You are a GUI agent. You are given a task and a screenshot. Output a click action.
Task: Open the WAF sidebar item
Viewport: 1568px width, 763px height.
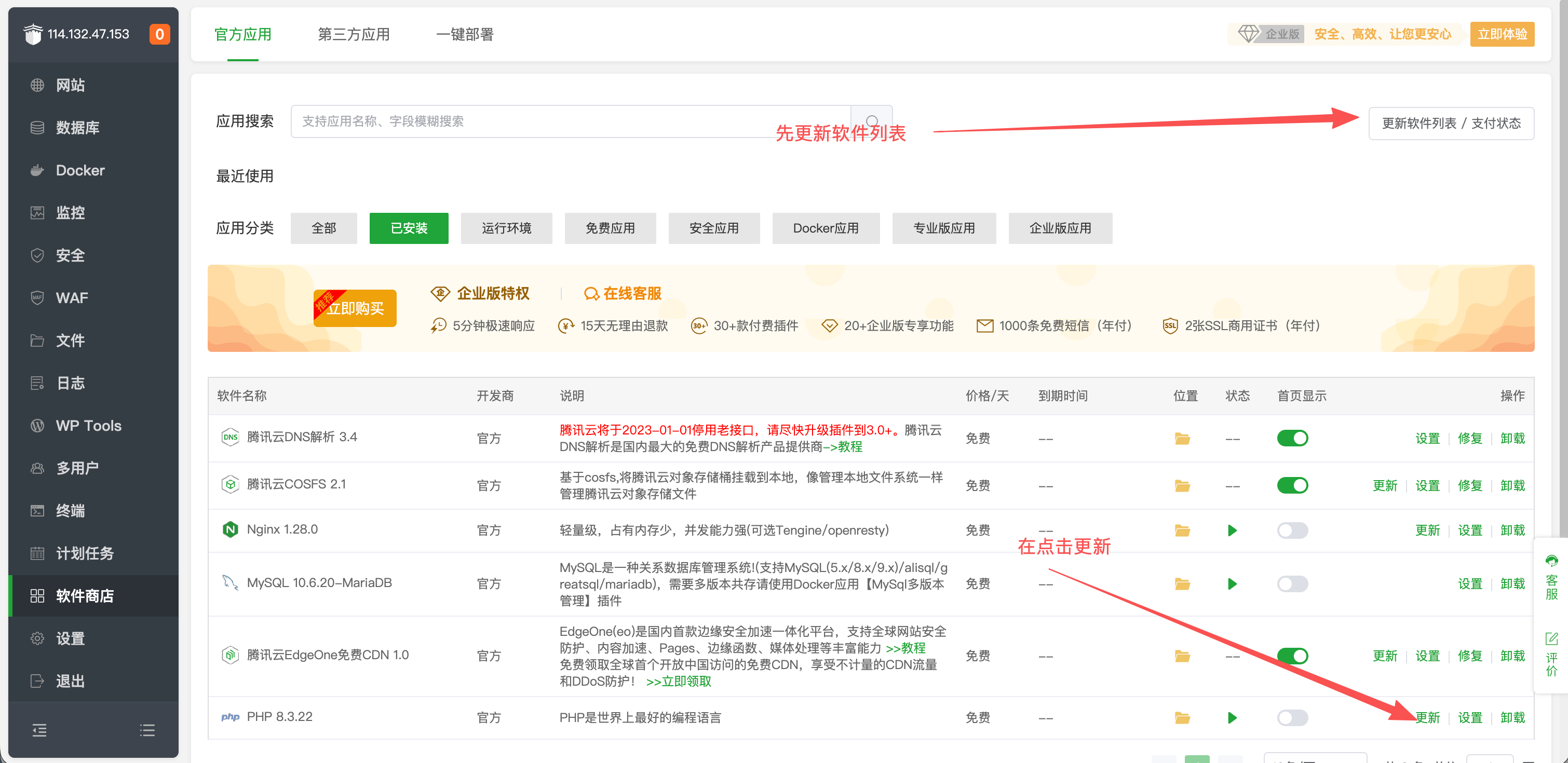[93, 298]
